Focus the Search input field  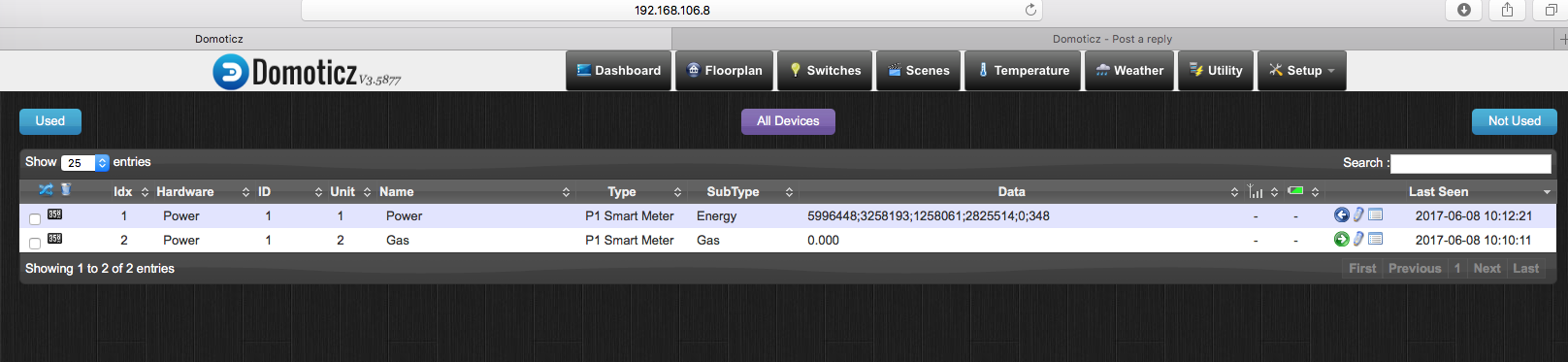point(1471,163)
